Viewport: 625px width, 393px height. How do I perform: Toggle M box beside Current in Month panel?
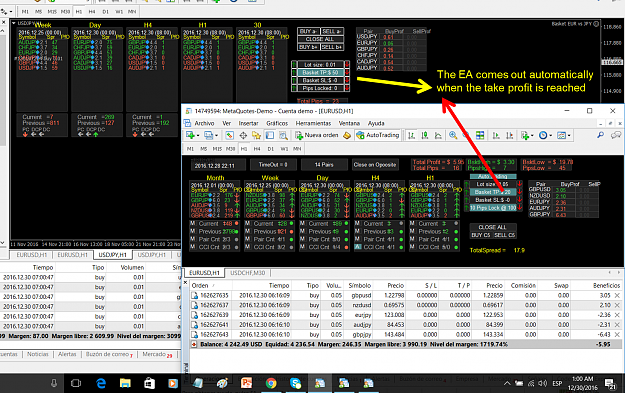193,224
